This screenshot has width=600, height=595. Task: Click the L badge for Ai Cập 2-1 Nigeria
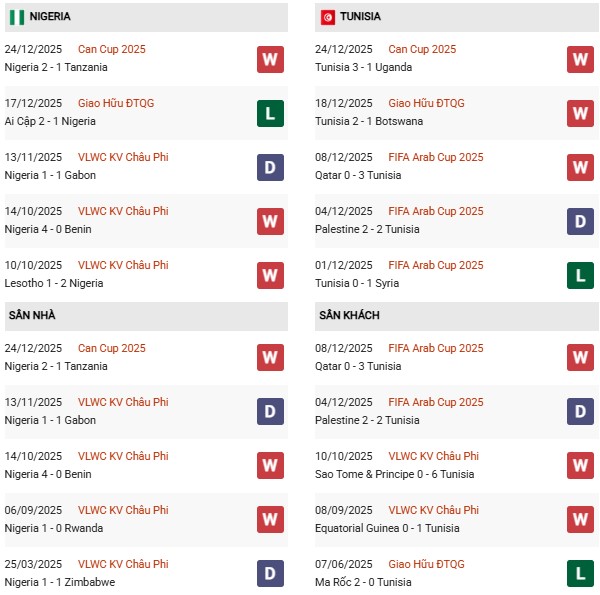pyautogui.click(x=270, y=113)
